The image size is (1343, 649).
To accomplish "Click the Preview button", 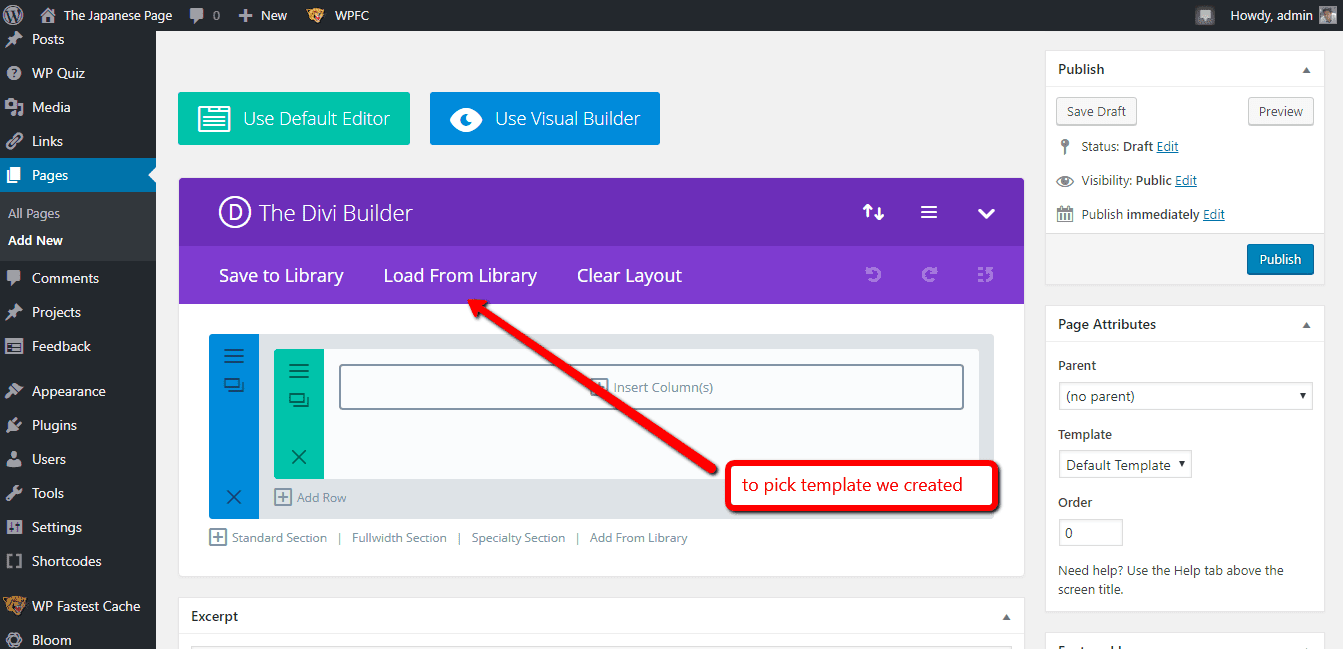I will pos(1281,111).
